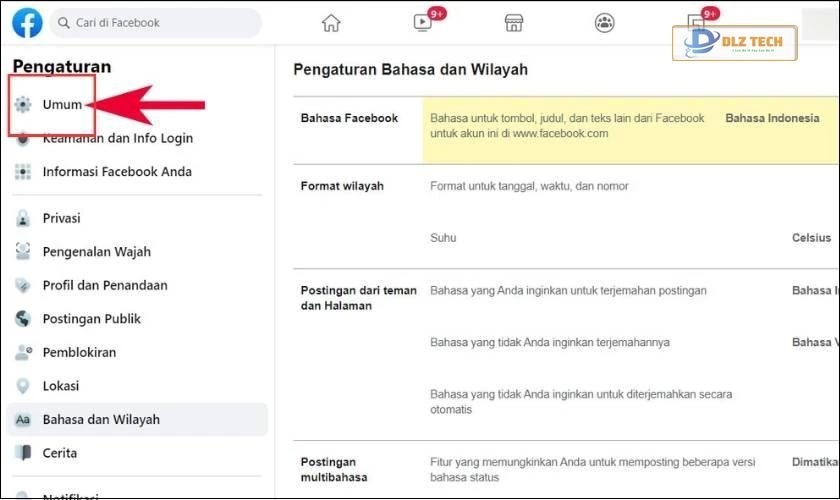
Task: Type in Cari di Facebook search box
Action: pos(160,23)
